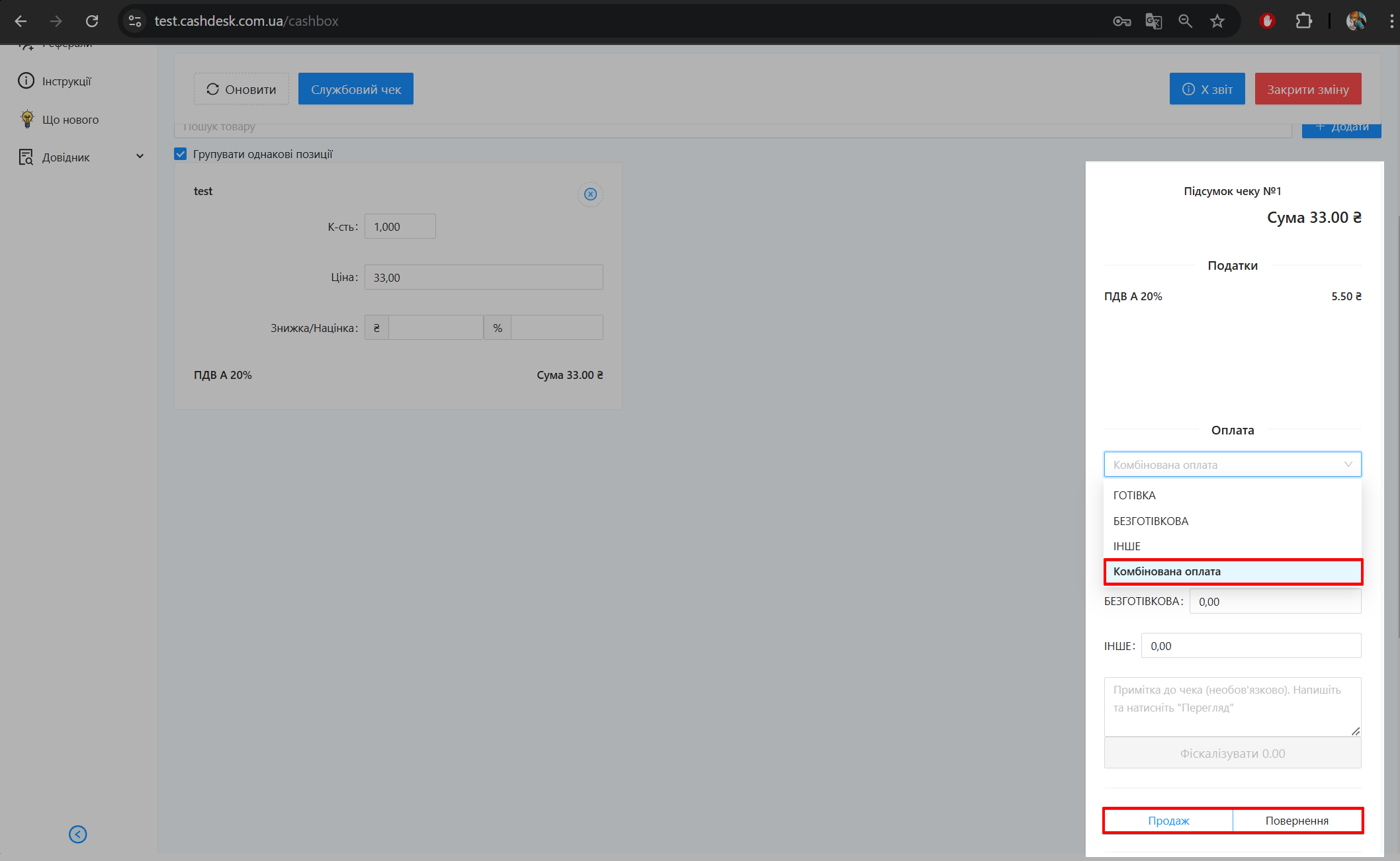The height and width of the screenshot is (861, 1400).
Task: Click the browser reload icon
Action: click(92, 21)
